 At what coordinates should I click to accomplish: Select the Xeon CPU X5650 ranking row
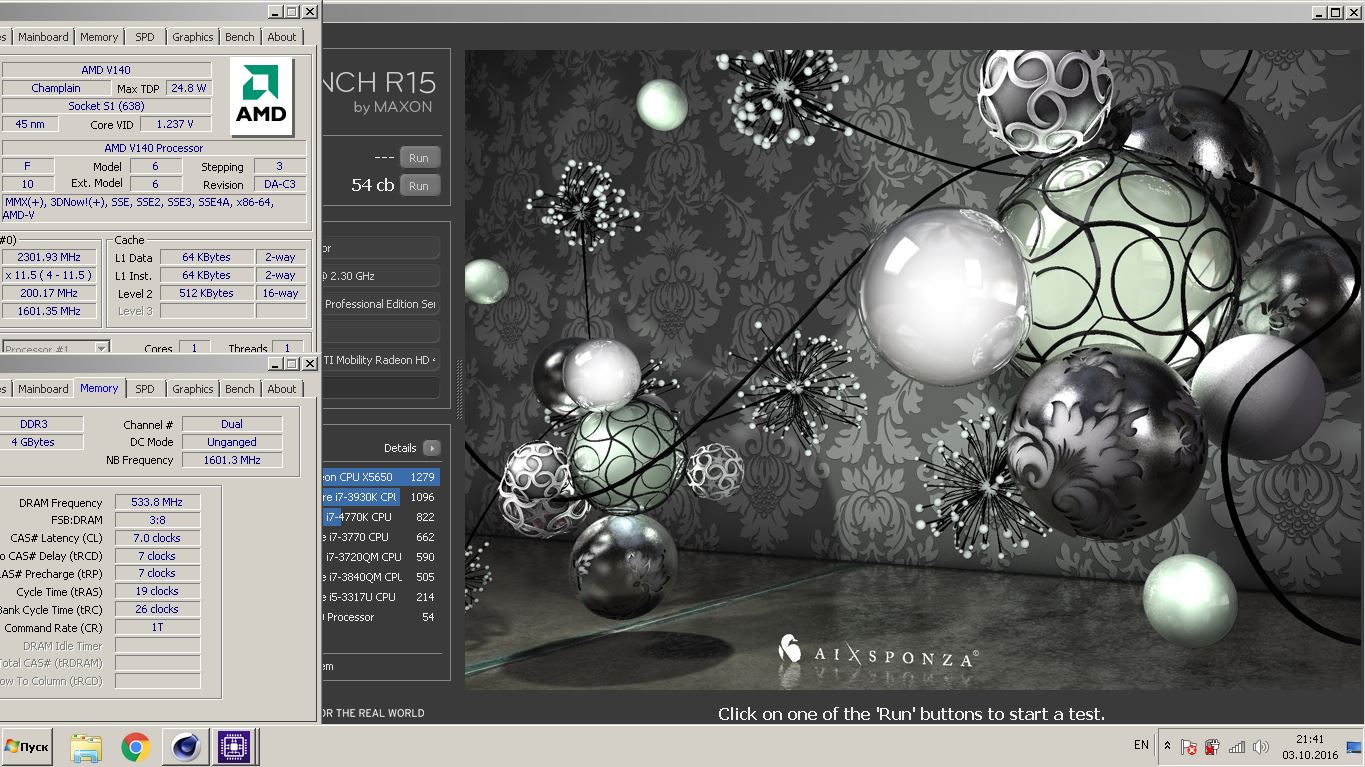tap(381, 477)
